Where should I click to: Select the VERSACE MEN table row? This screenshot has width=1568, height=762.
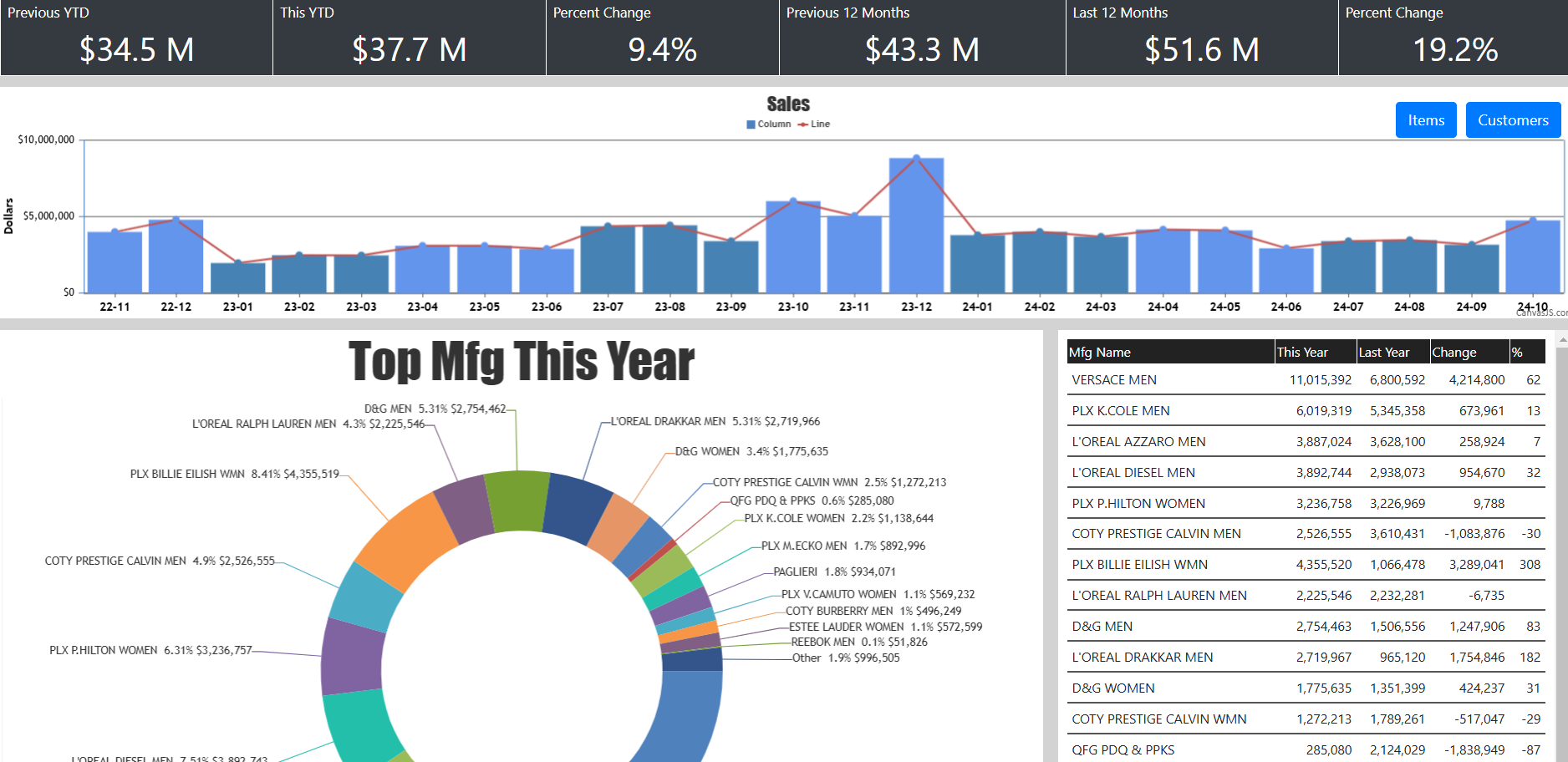(1304, 380)
